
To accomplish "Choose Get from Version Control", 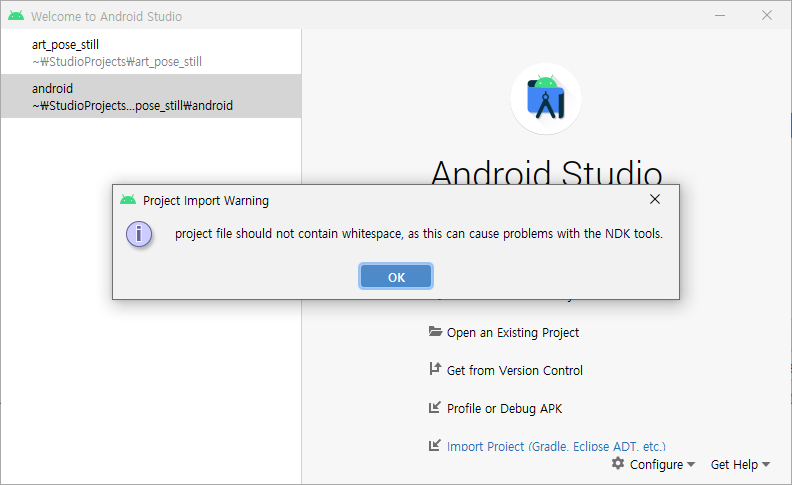I will tap(515, 371).
